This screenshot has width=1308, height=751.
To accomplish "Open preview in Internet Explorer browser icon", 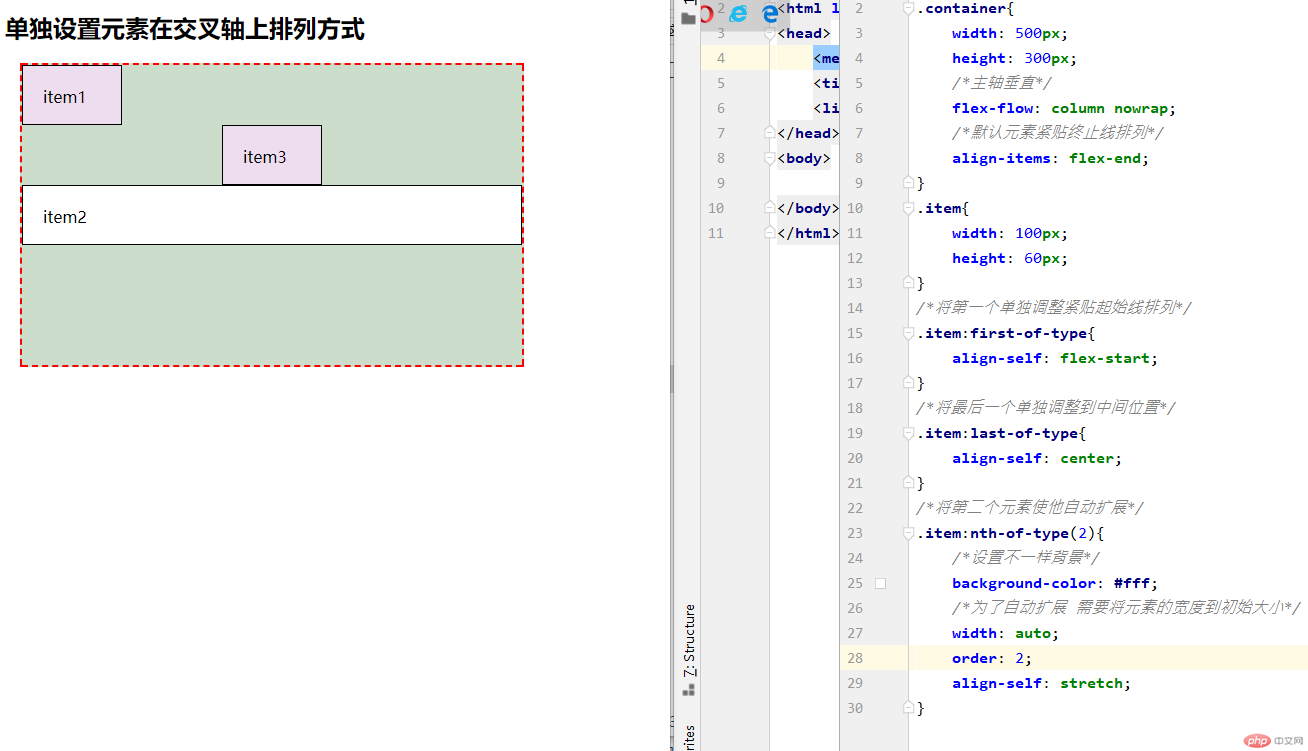I will click(739, 14).
